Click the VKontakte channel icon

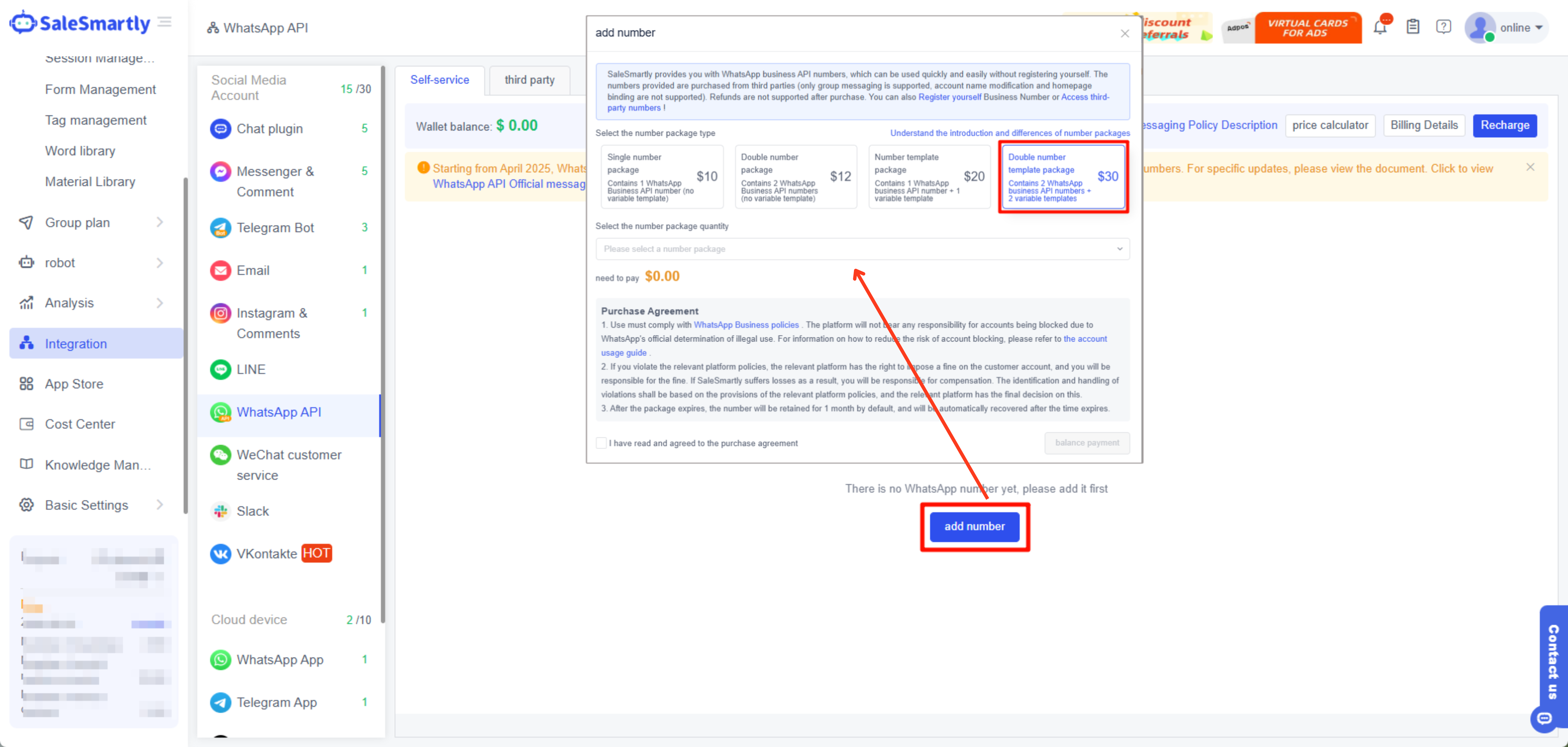pos(220,554)
